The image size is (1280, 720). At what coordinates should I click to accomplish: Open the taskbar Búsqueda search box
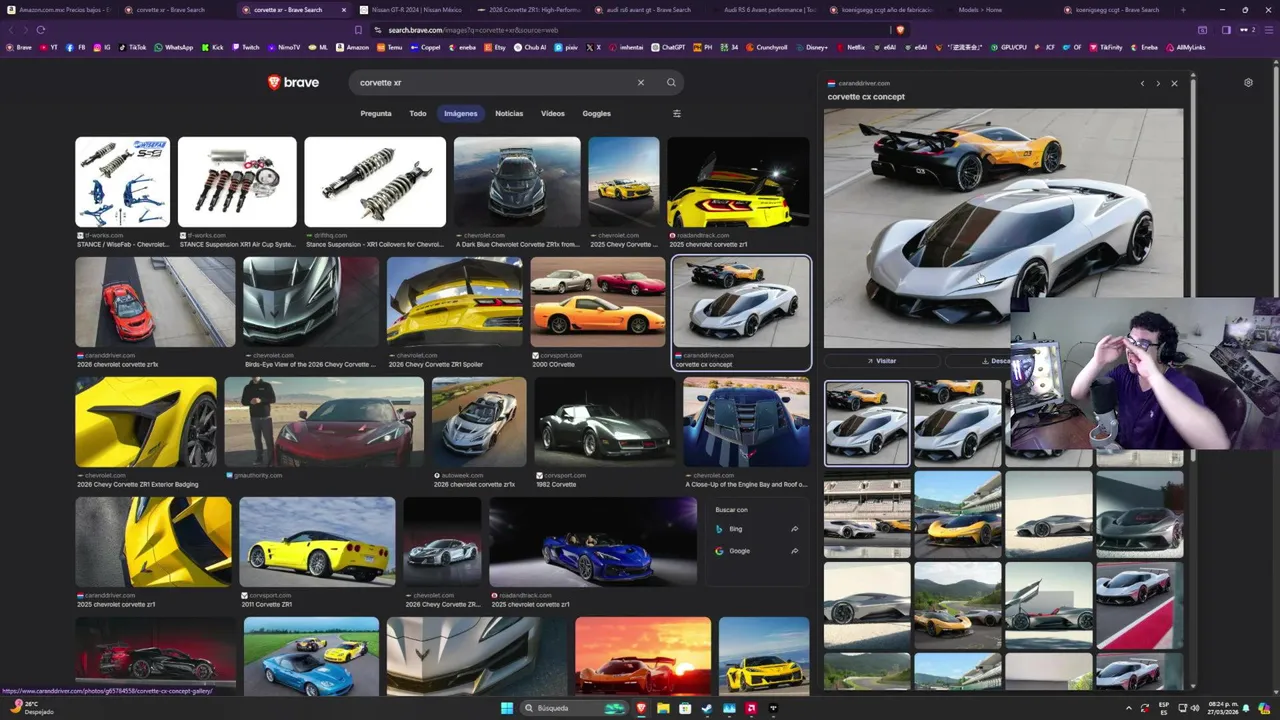(x=574, y=708)
